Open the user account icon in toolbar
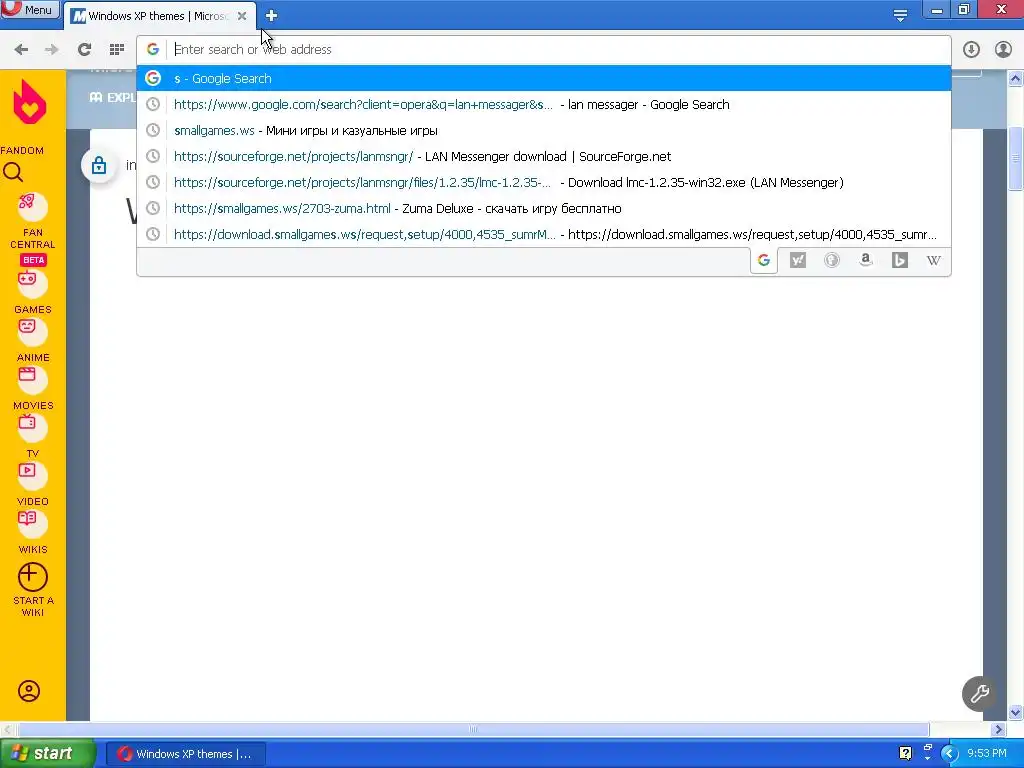1024x768 pixels. tap(1003, 50)
